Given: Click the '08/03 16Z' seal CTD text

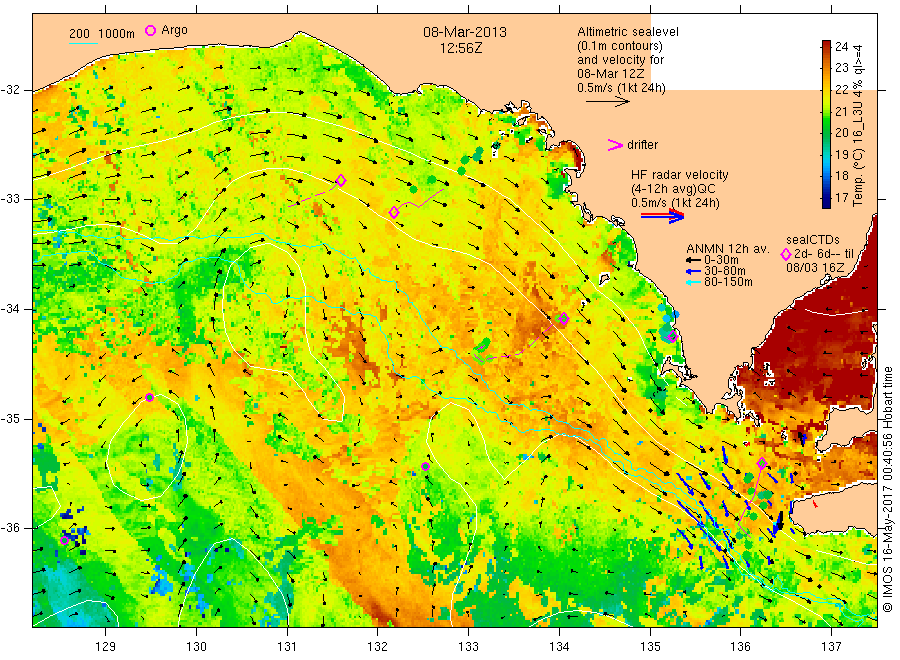Looking at the screenshot, I should pos(815,268).
